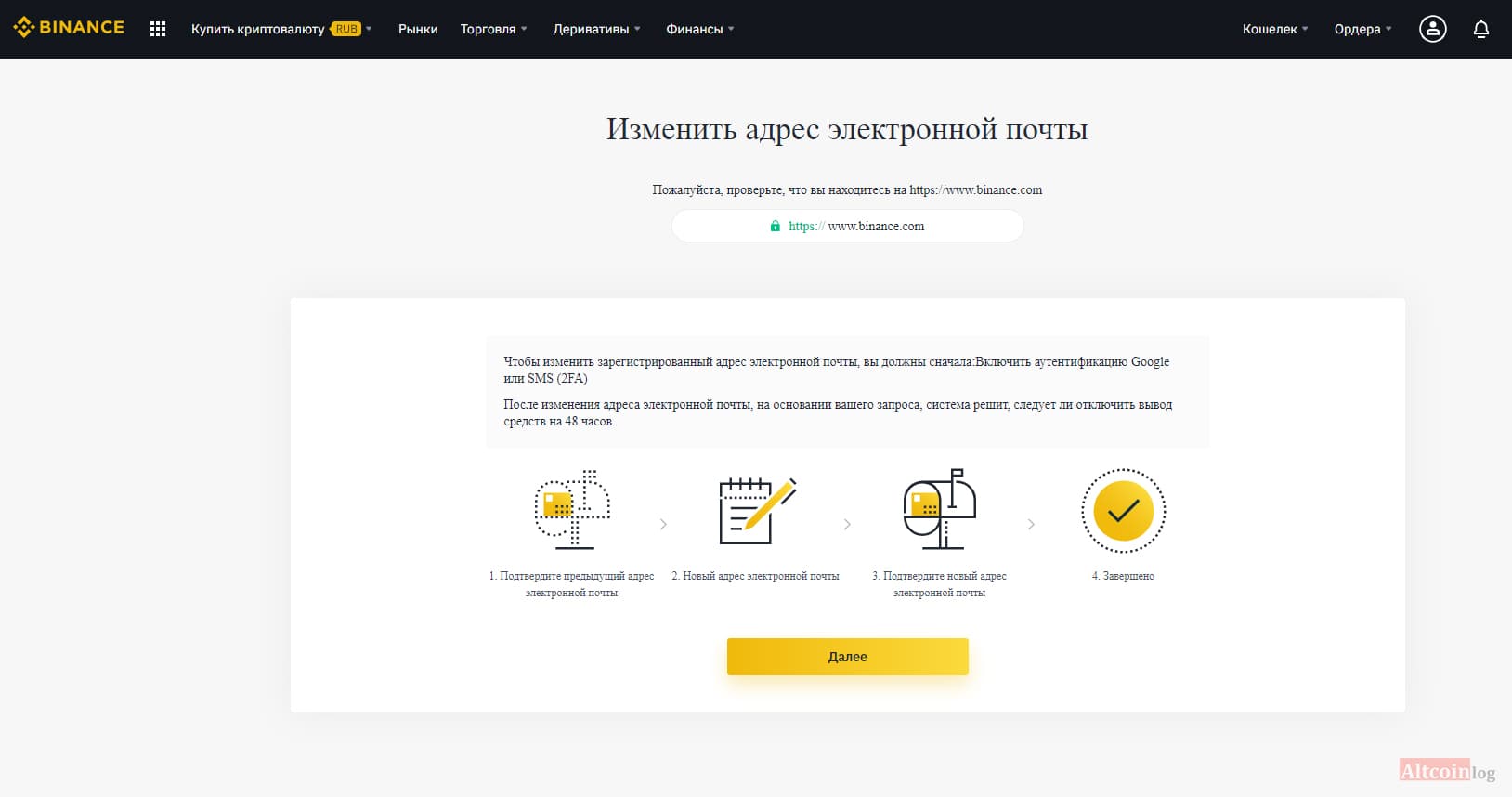Viewport: 1512px width, 797px height.
Task: Open the user account profile icon
Action: click(x=1432, y=29)
